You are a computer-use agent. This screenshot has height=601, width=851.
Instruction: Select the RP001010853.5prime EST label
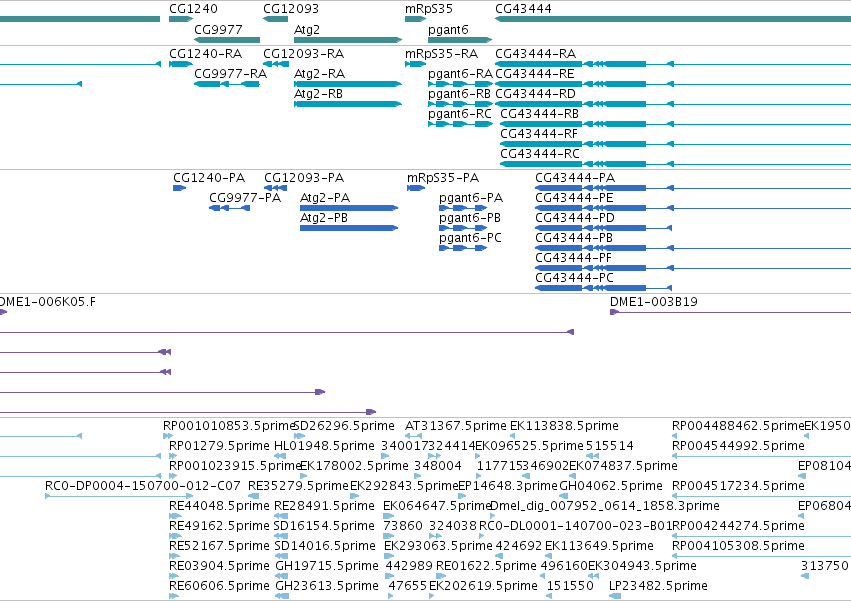228,426
